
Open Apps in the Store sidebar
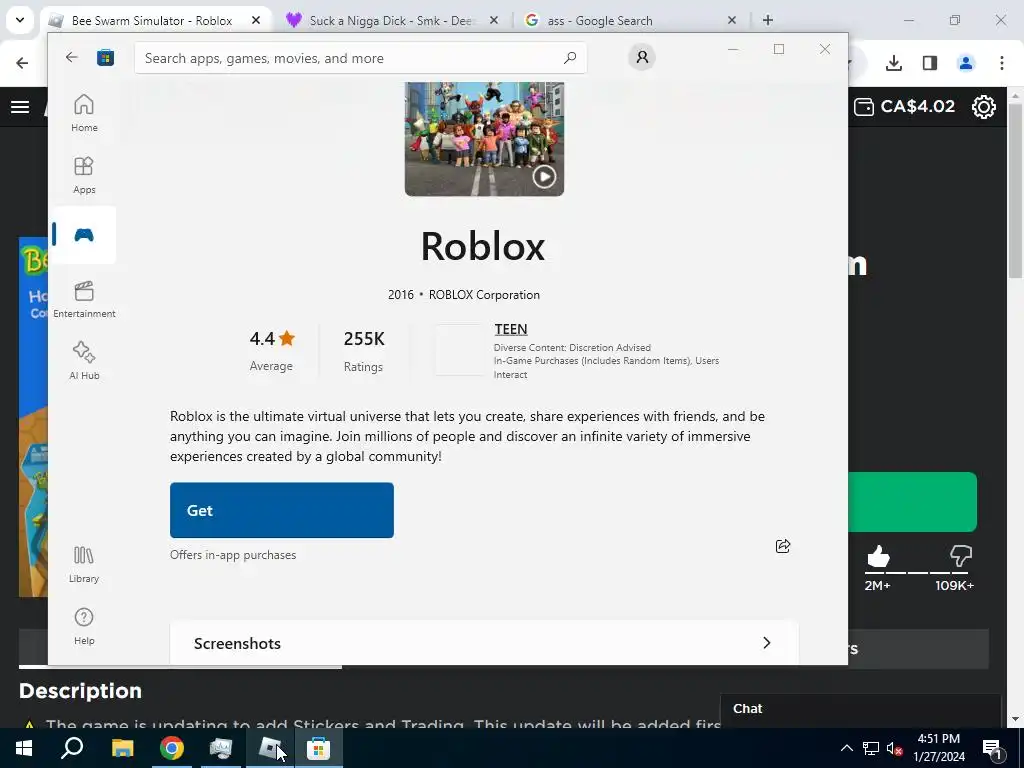tap(84, 175)
